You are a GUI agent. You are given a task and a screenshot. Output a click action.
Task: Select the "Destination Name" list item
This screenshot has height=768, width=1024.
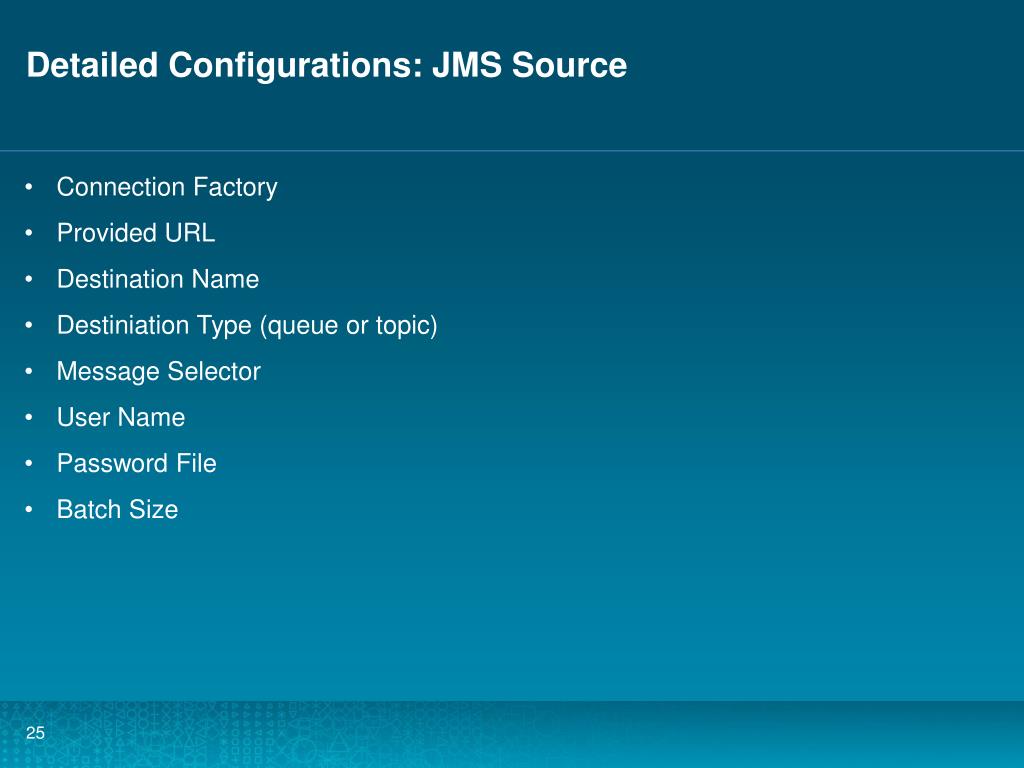pyautogui.click(x=158, y=279)
